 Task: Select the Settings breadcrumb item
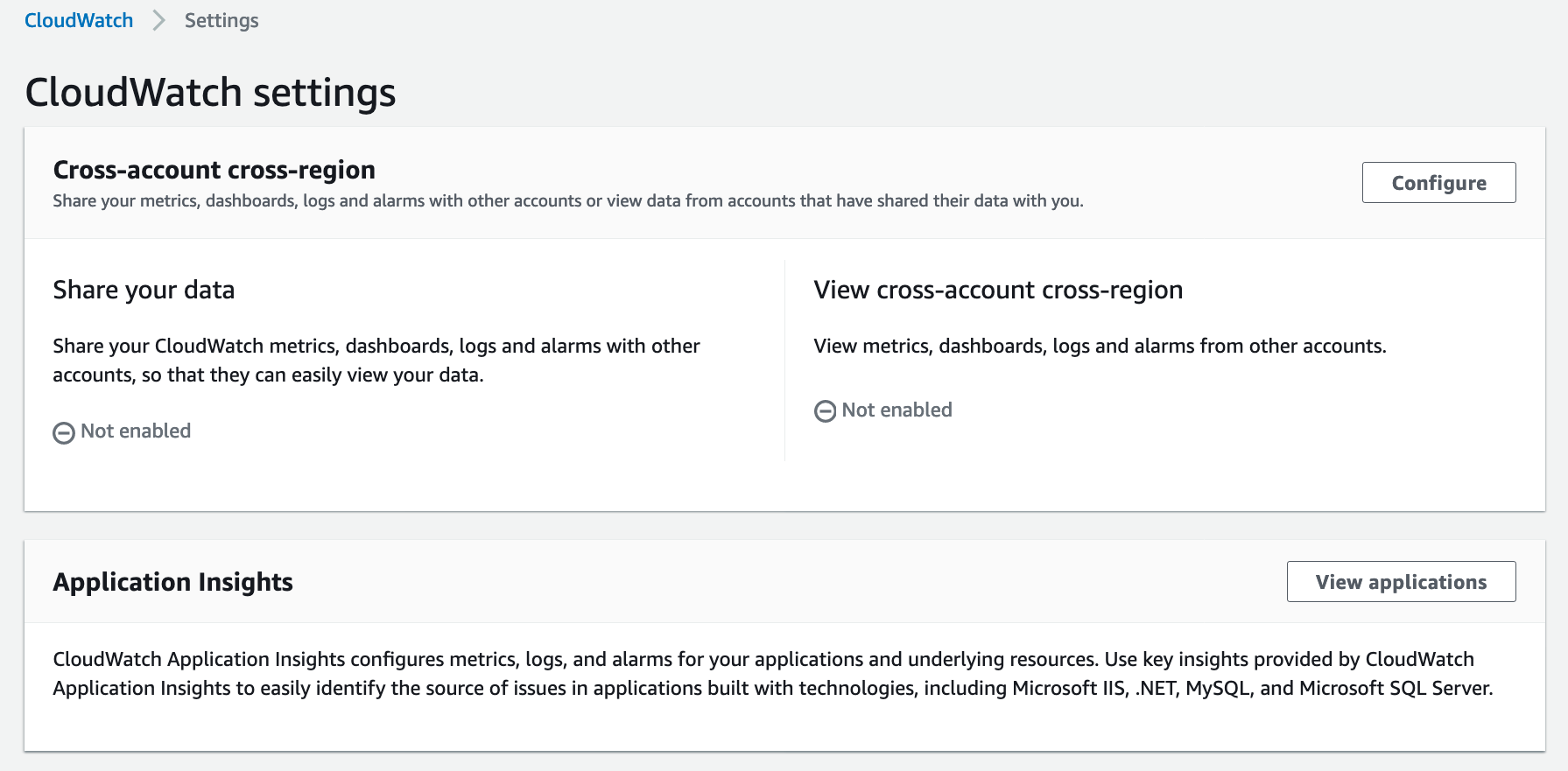[x=221, y=20]
